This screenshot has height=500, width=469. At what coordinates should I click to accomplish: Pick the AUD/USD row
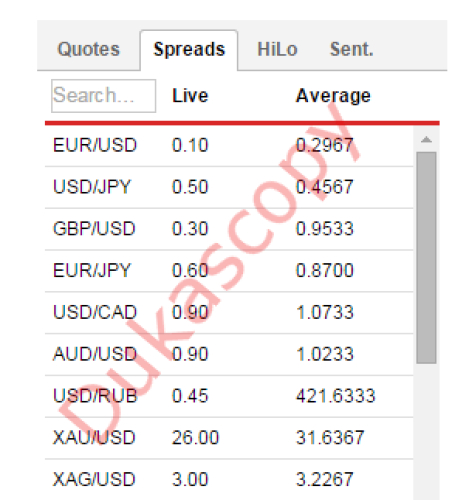229,354
